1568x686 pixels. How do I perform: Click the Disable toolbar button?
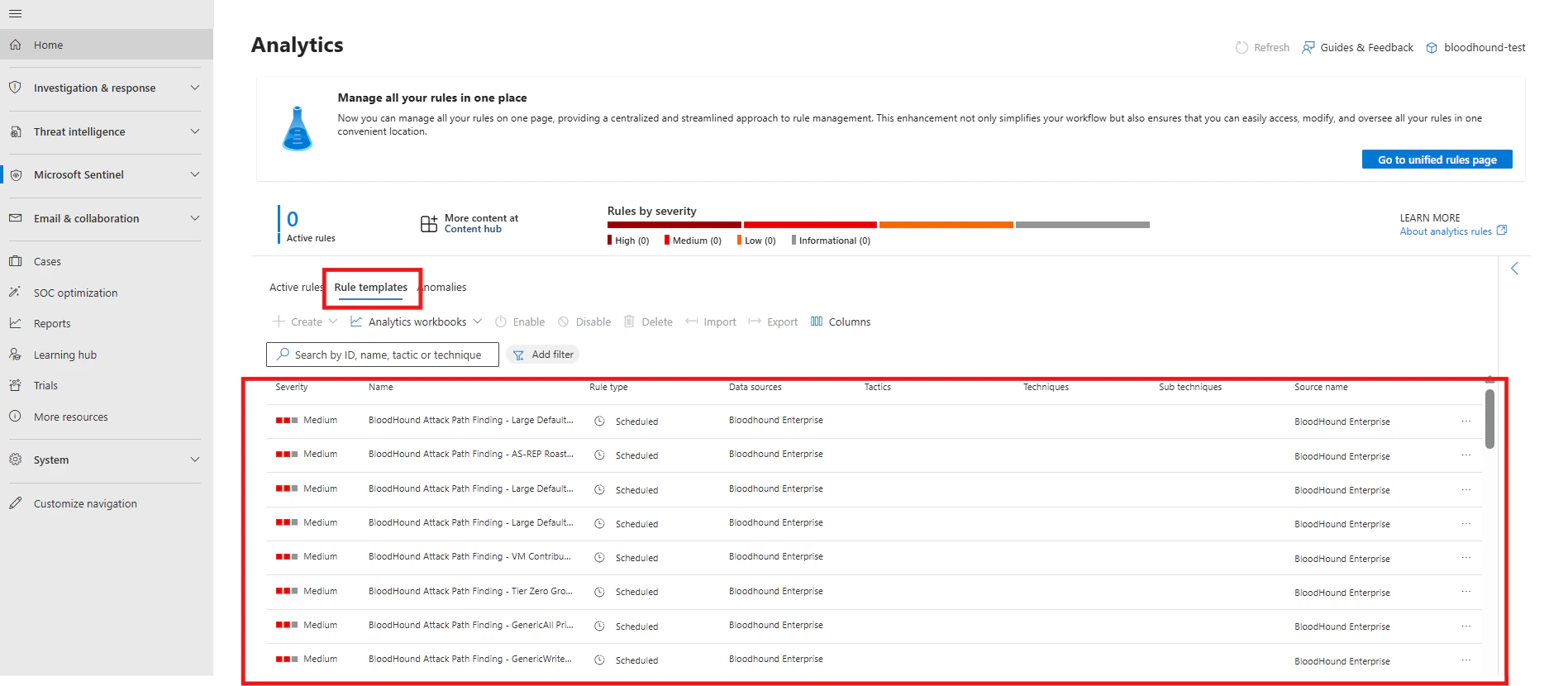point(584,322)
